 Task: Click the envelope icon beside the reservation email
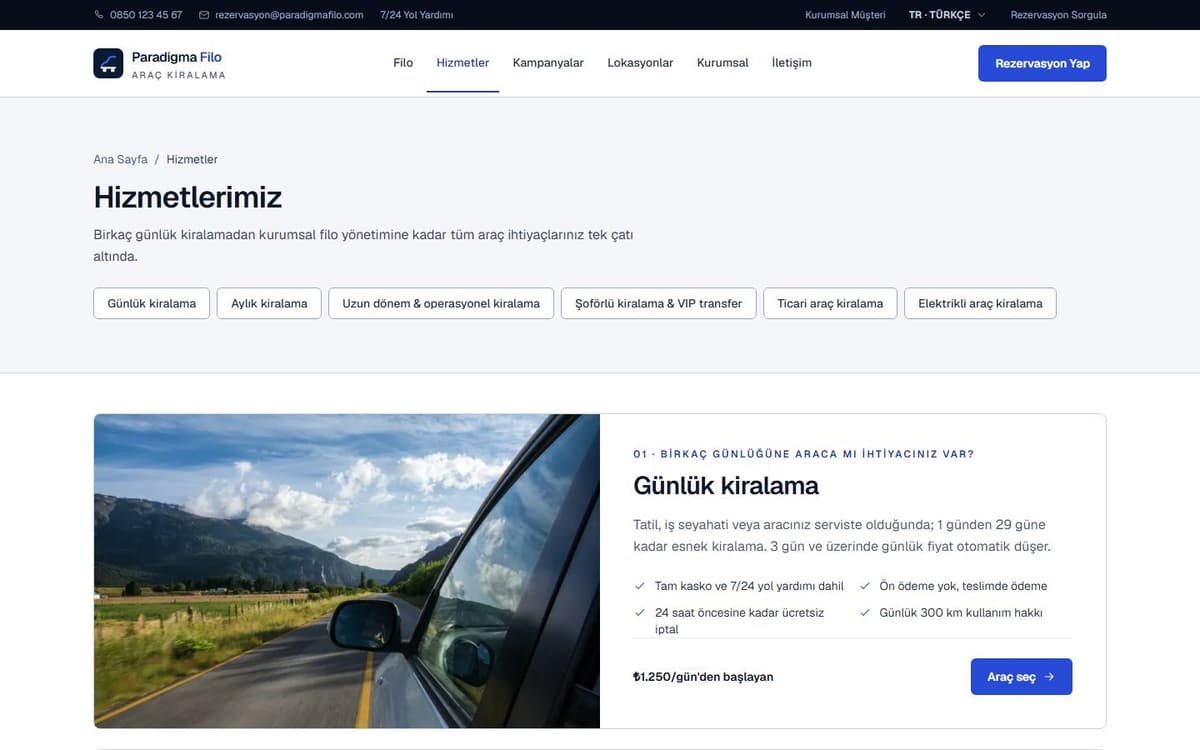click(x=204, y=15)
